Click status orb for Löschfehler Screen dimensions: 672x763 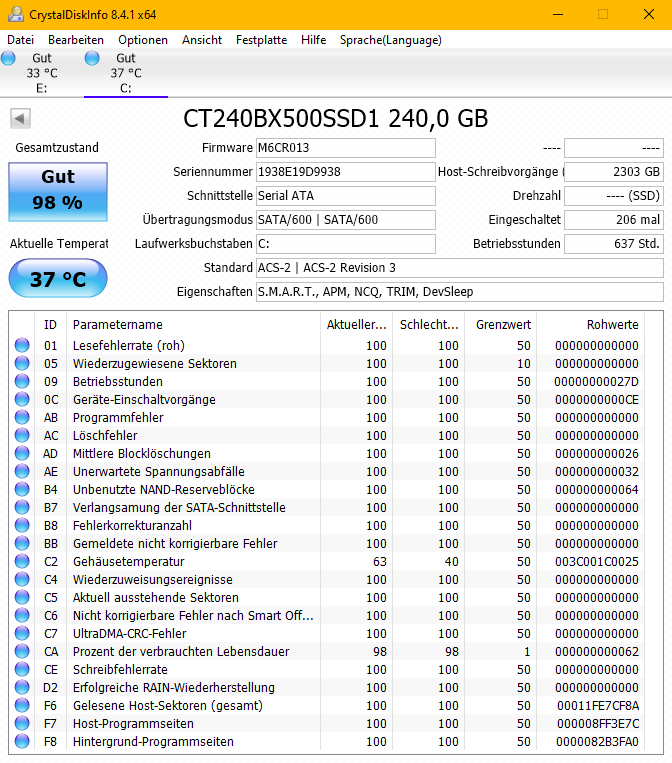click(x=22, y=435)
